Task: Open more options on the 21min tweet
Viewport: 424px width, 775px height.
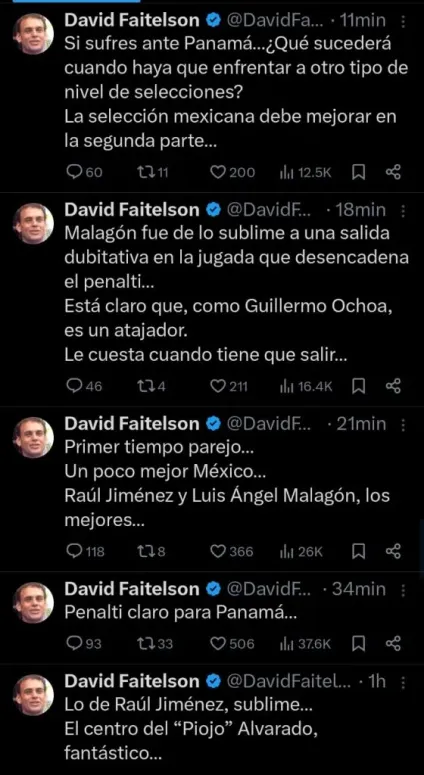Action: [404, 424]
